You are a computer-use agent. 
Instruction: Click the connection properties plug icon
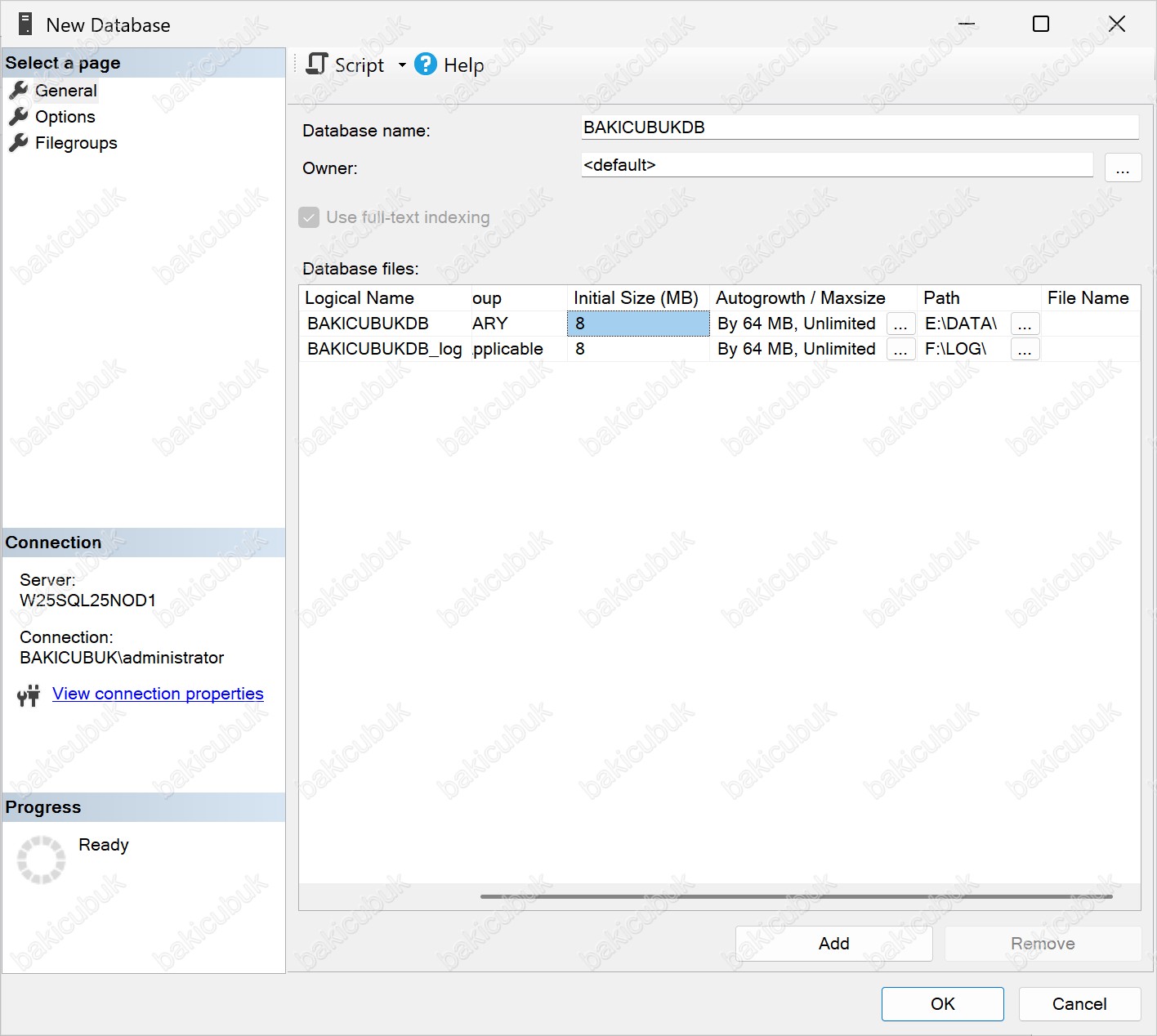click(29, 695)
